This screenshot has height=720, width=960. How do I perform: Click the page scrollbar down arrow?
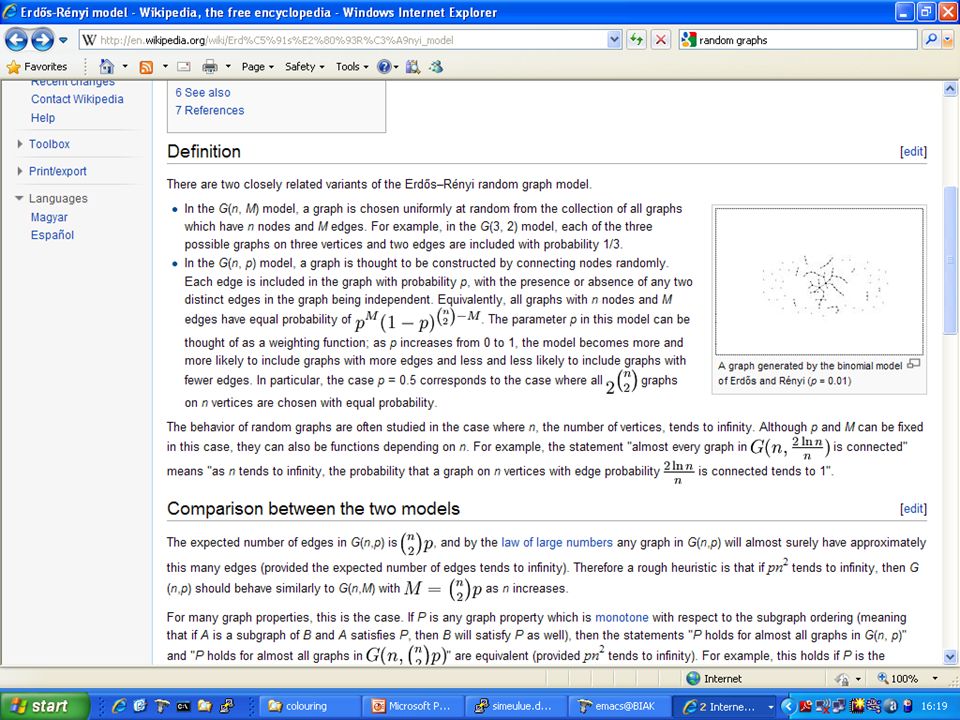click(x=950, y=658)
